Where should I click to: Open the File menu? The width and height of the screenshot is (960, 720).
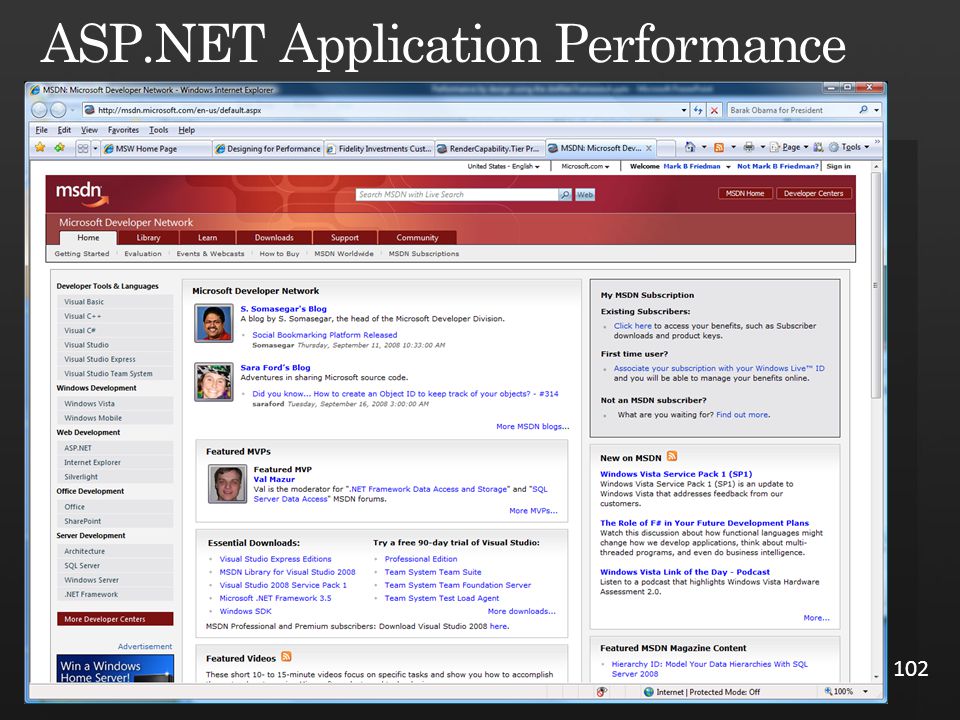(x=42, y=130)
